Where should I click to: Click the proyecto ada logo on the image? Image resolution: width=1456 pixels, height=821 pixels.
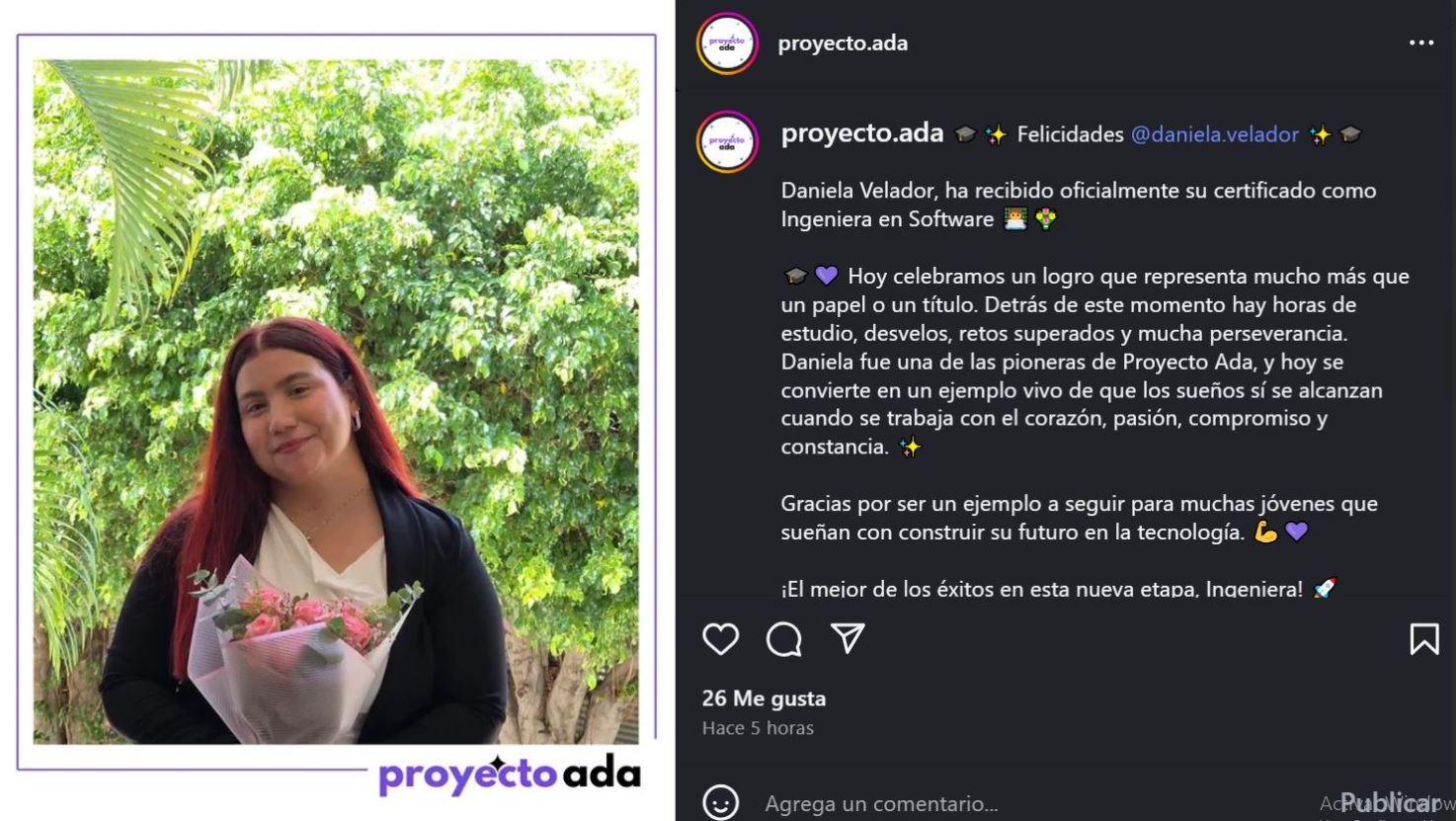(510, 774)
